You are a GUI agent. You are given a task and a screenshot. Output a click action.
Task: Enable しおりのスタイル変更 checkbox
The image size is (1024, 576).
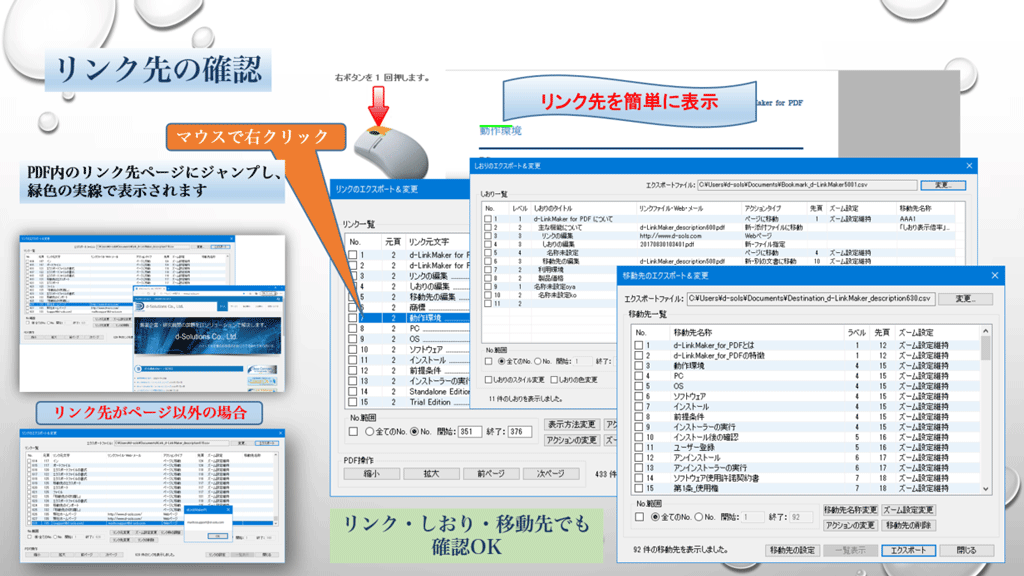click(x=488, y=380)
